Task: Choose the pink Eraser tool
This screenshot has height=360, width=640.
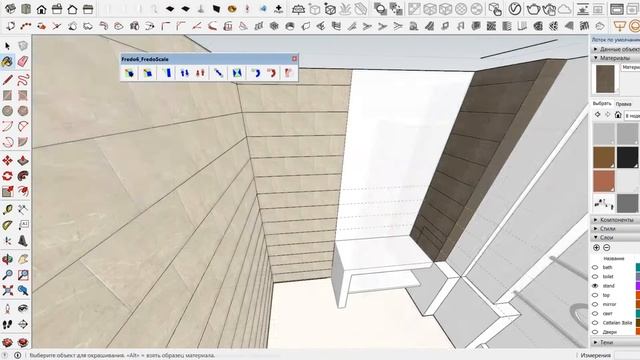Action: click(23, 62)
